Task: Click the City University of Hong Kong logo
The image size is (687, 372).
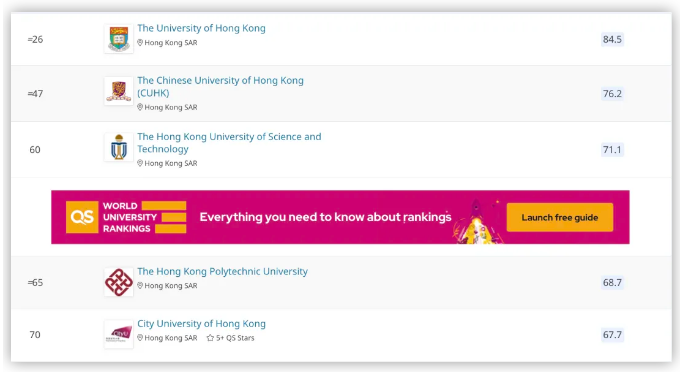Action: (x=119, y=334)
